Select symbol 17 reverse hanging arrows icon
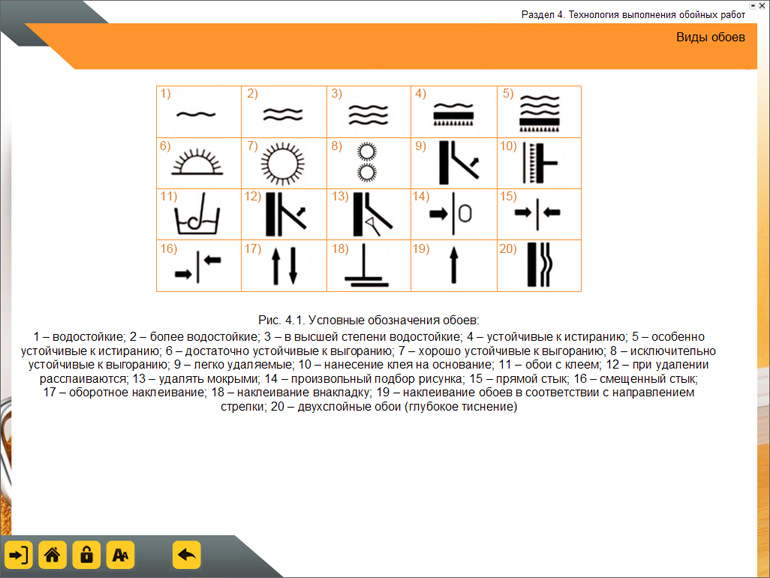Screen dimensions: 770x578 pos(284,266)
